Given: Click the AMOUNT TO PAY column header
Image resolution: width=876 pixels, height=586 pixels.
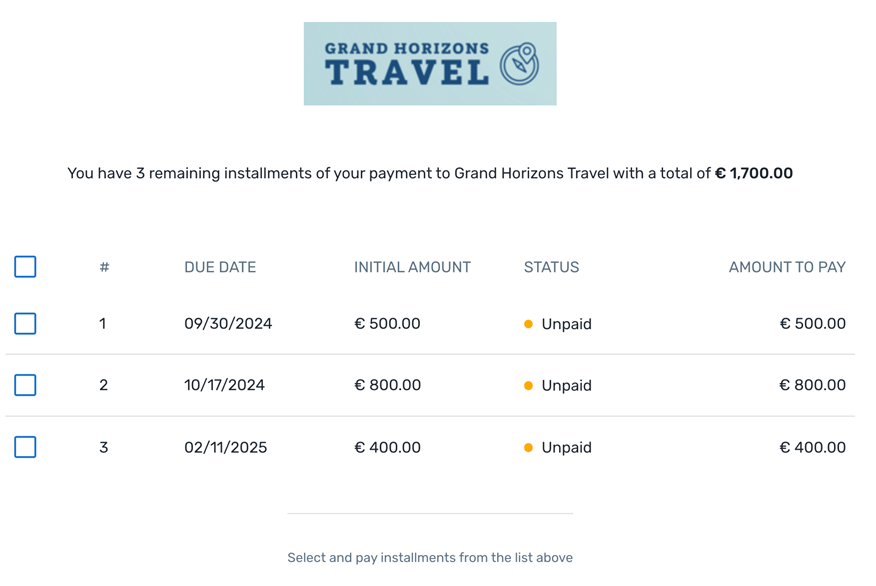Looking at the screenshot, I should [x=787, y=267].
